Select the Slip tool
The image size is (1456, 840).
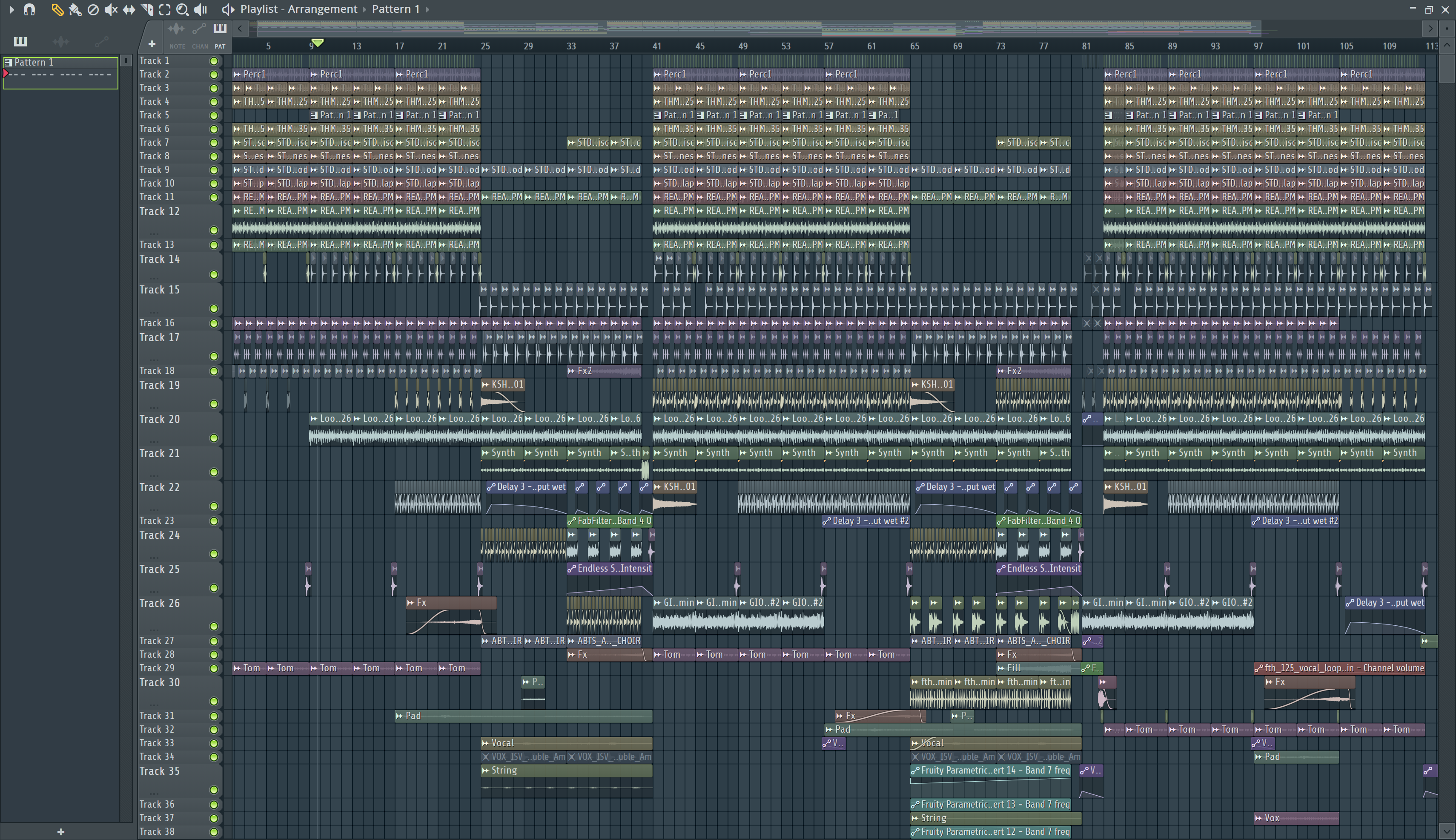pyautogui.click(x=129, y=9)
